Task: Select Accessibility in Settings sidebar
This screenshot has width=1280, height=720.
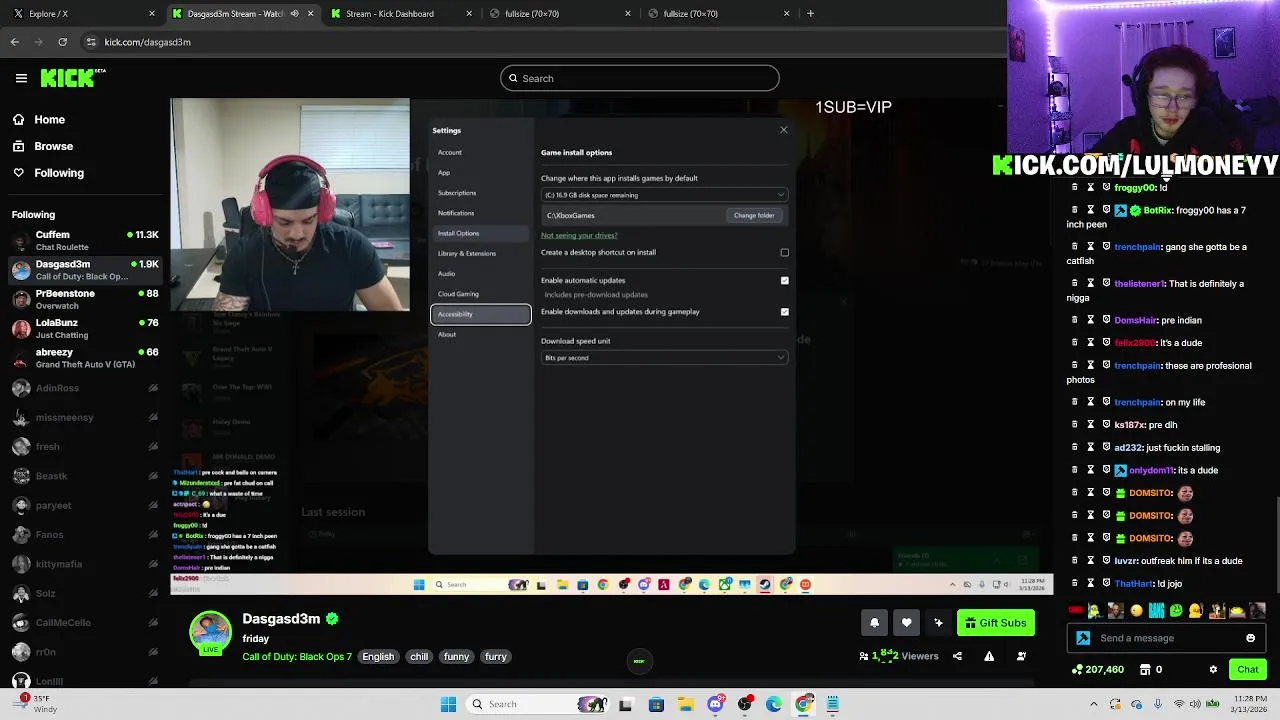Action: coord(481,314)
